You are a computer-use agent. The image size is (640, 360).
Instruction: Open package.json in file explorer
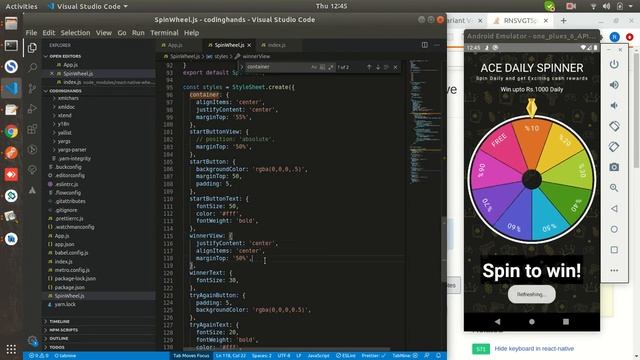coord(70,287)
